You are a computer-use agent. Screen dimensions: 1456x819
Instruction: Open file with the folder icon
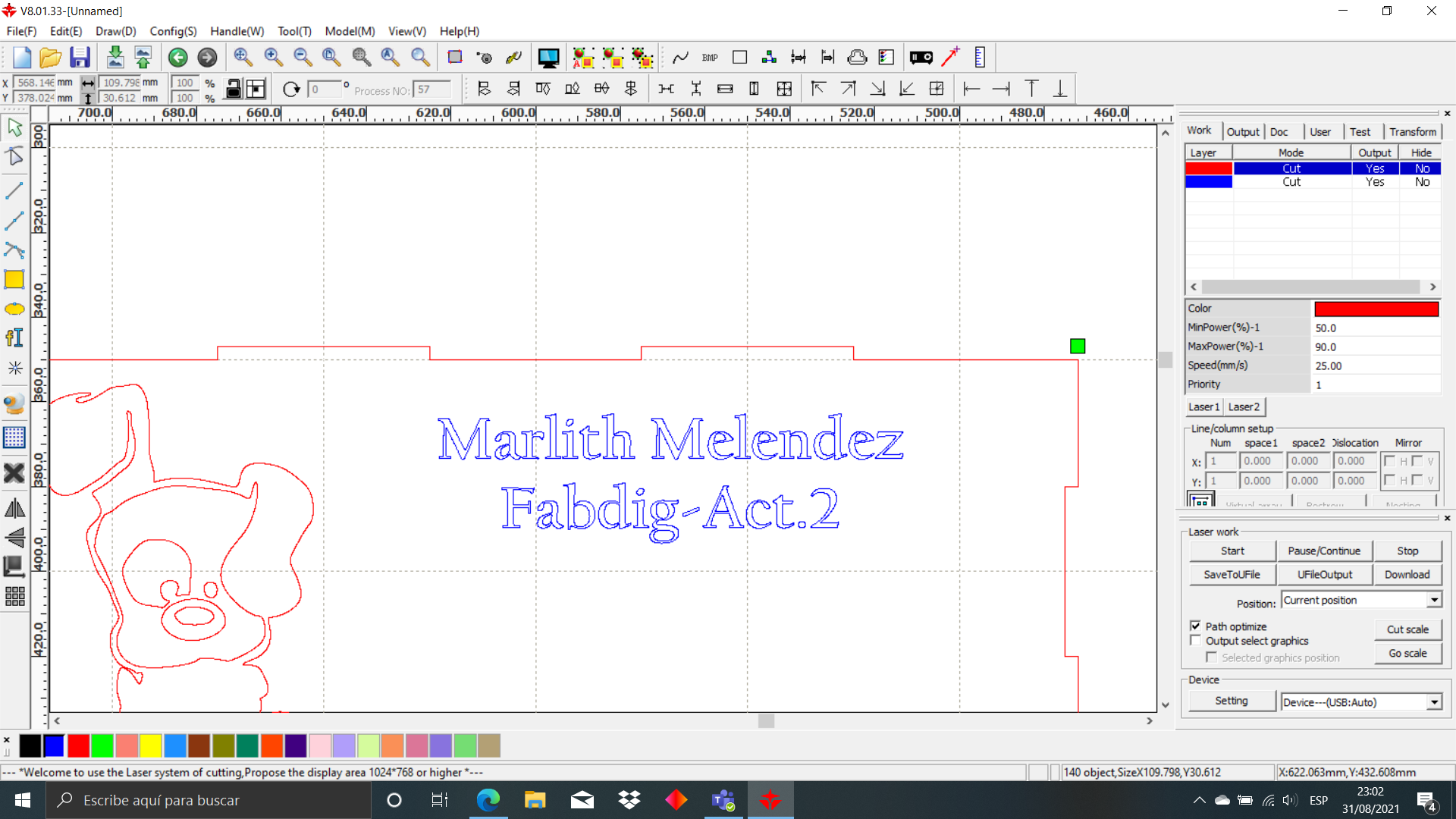(50, 58)
